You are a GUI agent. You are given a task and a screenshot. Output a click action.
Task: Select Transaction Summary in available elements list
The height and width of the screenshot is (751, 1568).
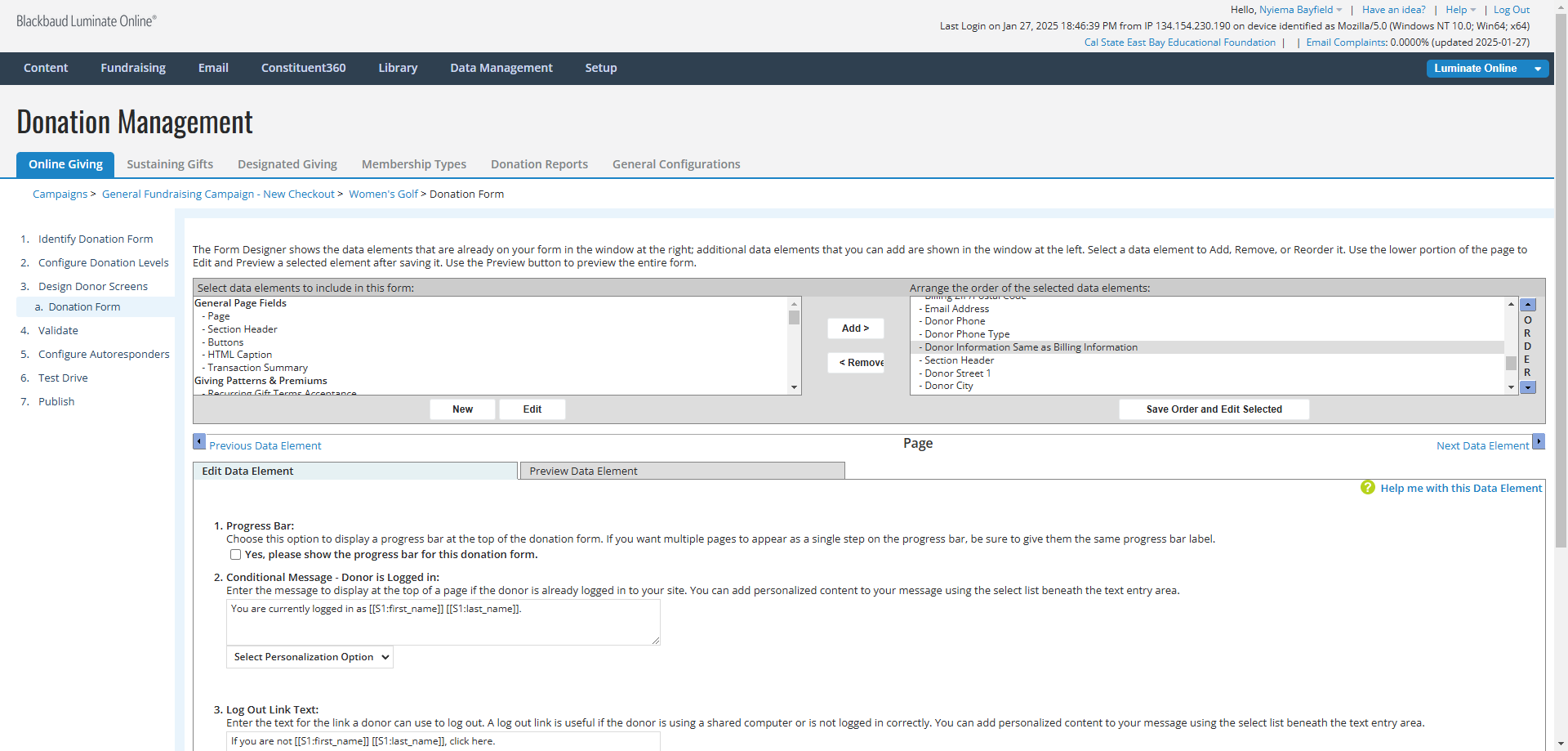pos(491,368)
